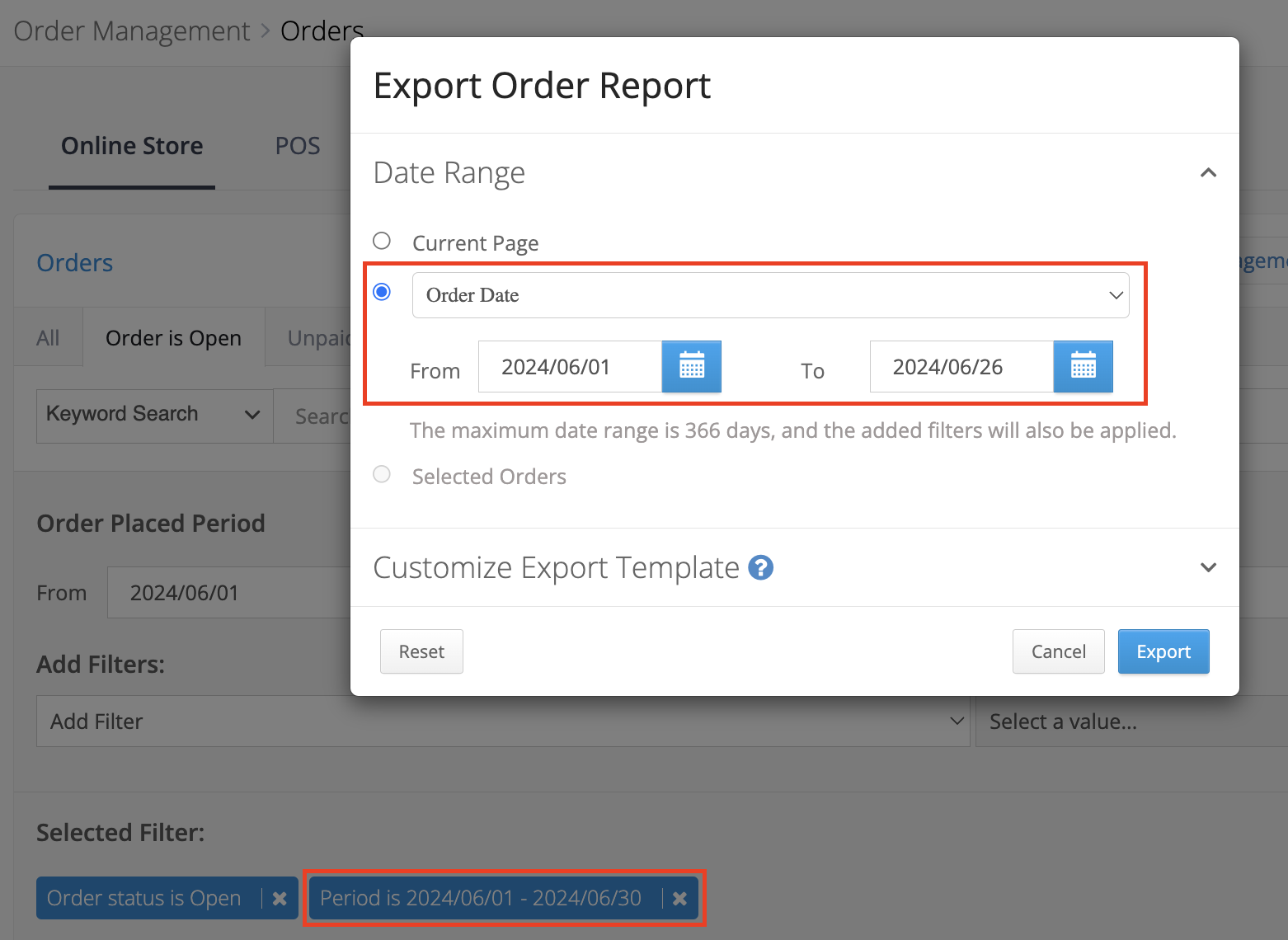Switch to the POS tab
Image resolution: width=1288 pixels, height=940 pixels.
pyautogui.click(x=298, y=146)
